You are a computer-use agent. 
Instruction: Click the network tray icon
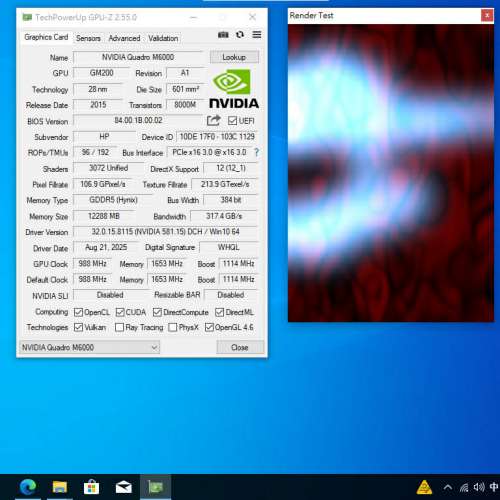pos(464,488)
